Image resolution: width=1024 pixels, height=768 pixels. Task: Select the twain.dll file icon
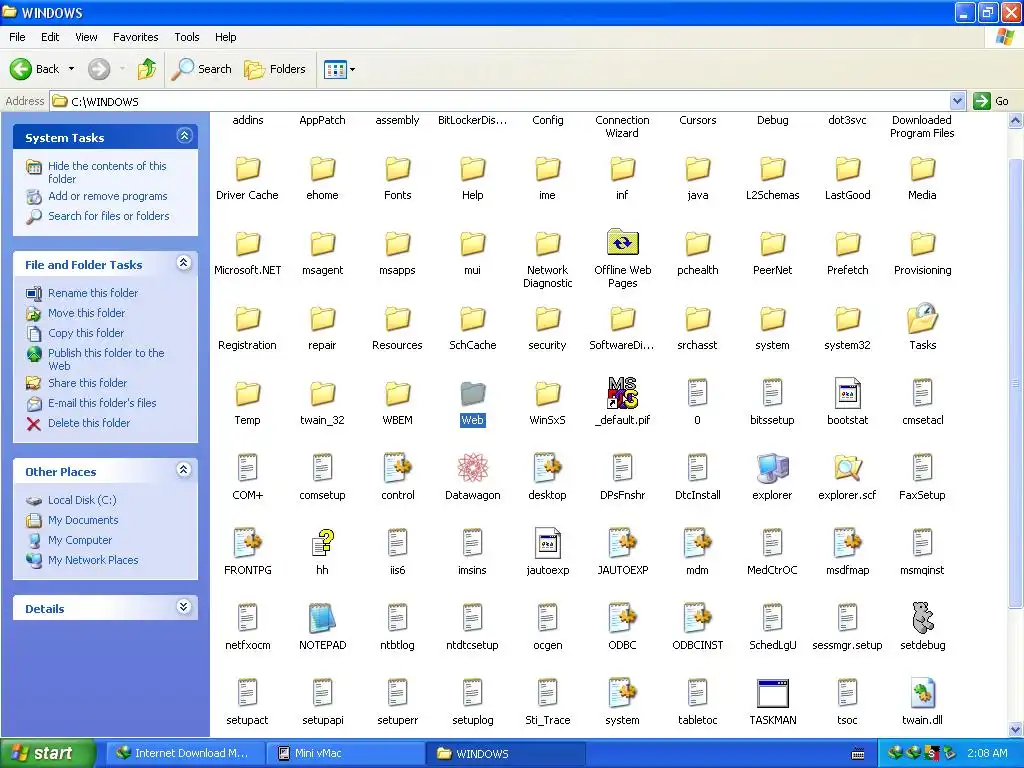922,693
